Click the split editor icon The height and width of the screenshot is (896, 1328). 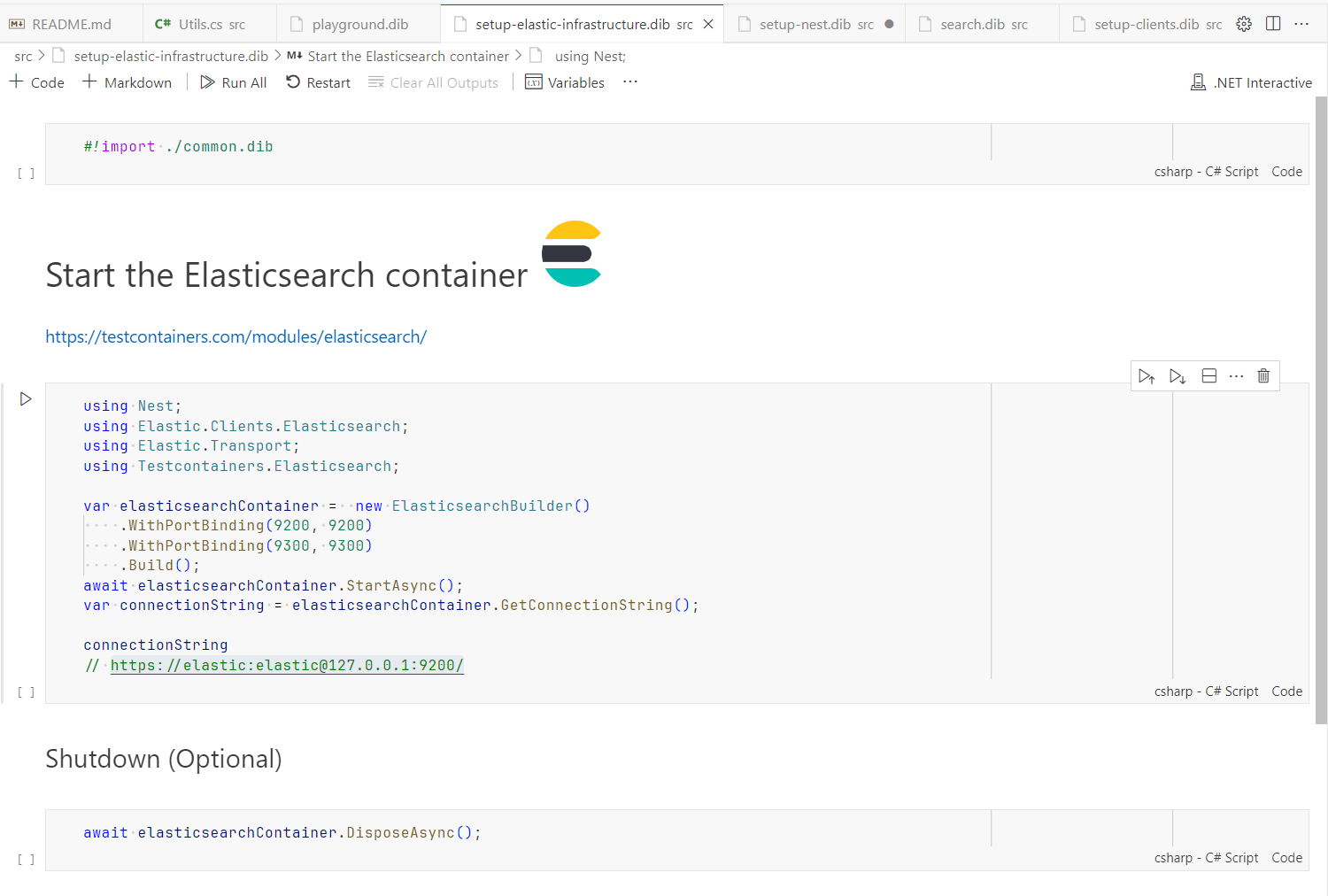tap(1273, 24)
